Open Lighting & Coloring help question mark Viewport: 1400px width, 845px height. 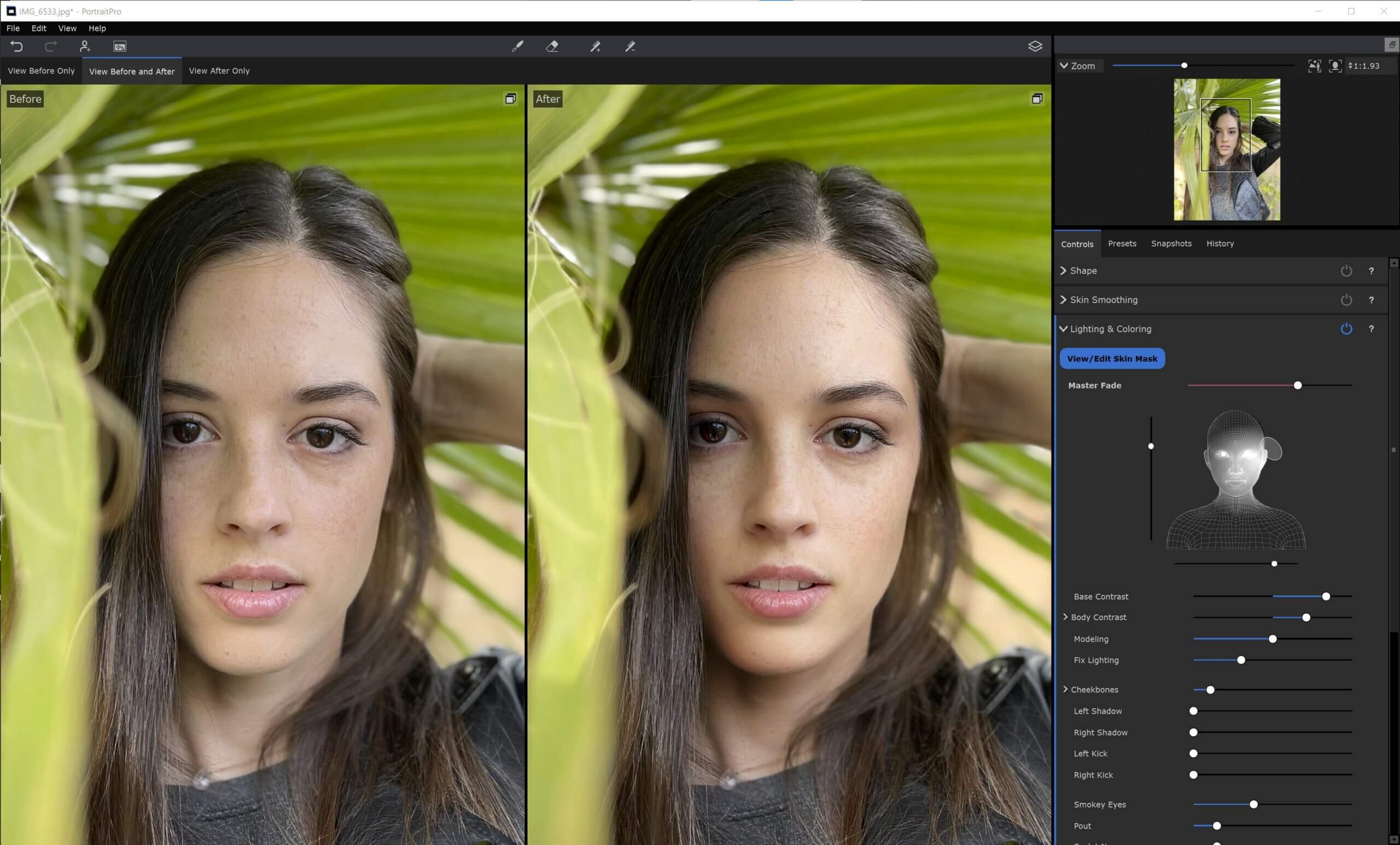click(x=1371, y=329)
